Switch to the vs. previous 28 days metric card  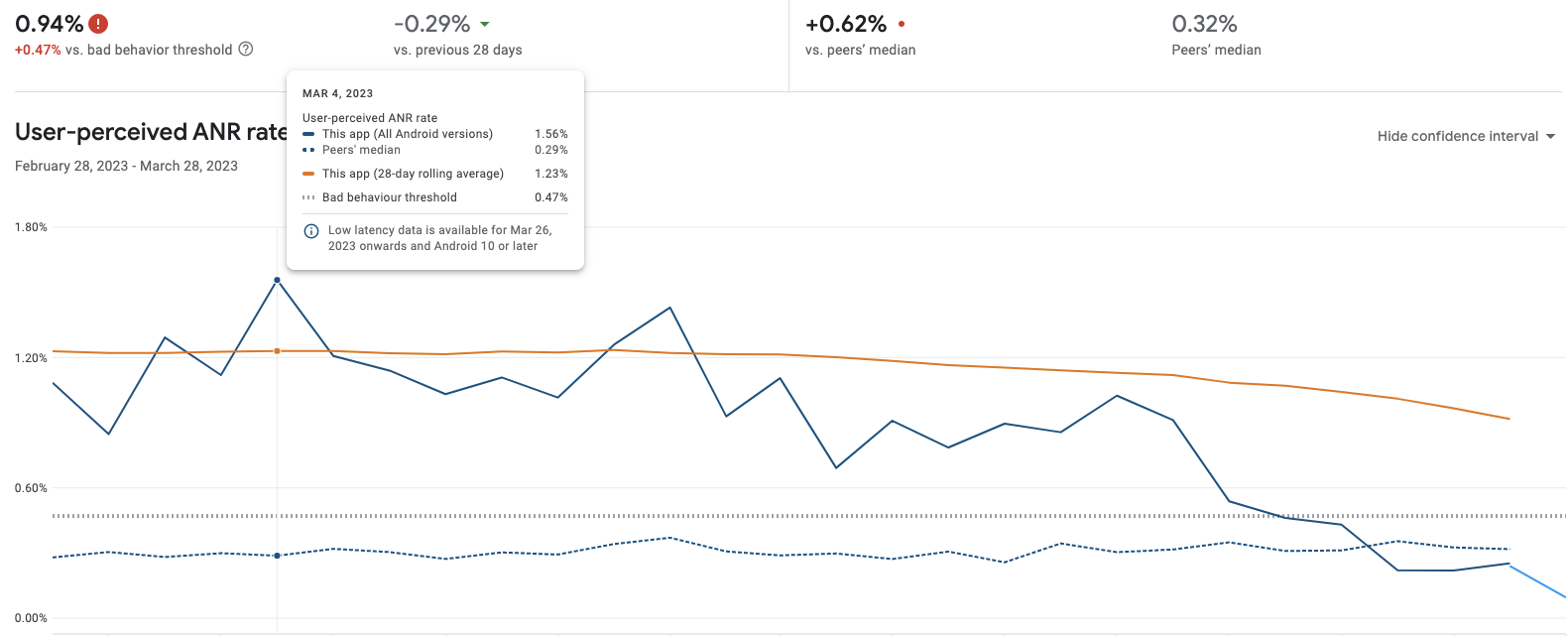[458, 35]
